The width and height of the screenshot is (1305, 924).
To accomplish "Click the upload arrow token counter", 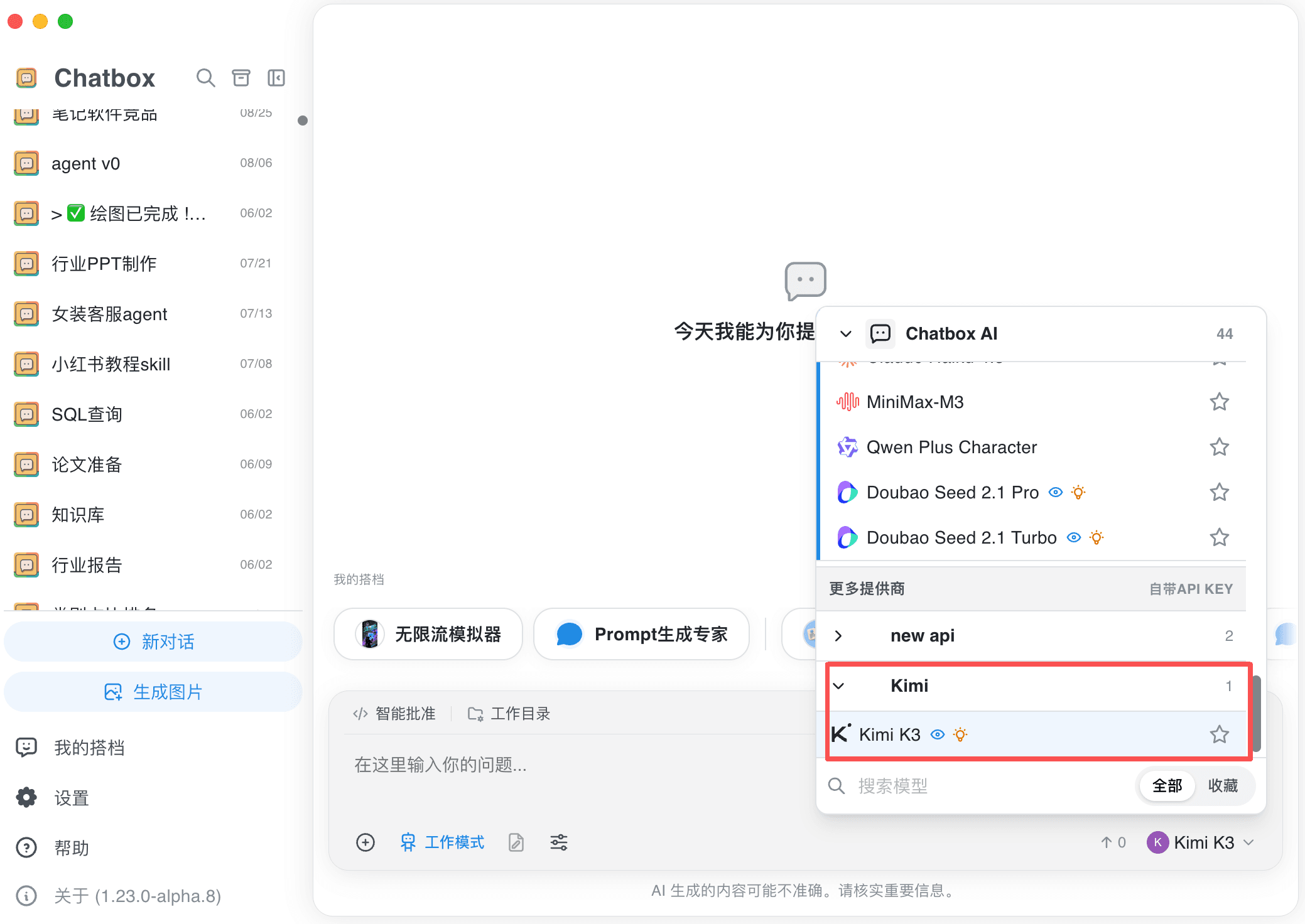I will pos(1113,842).
